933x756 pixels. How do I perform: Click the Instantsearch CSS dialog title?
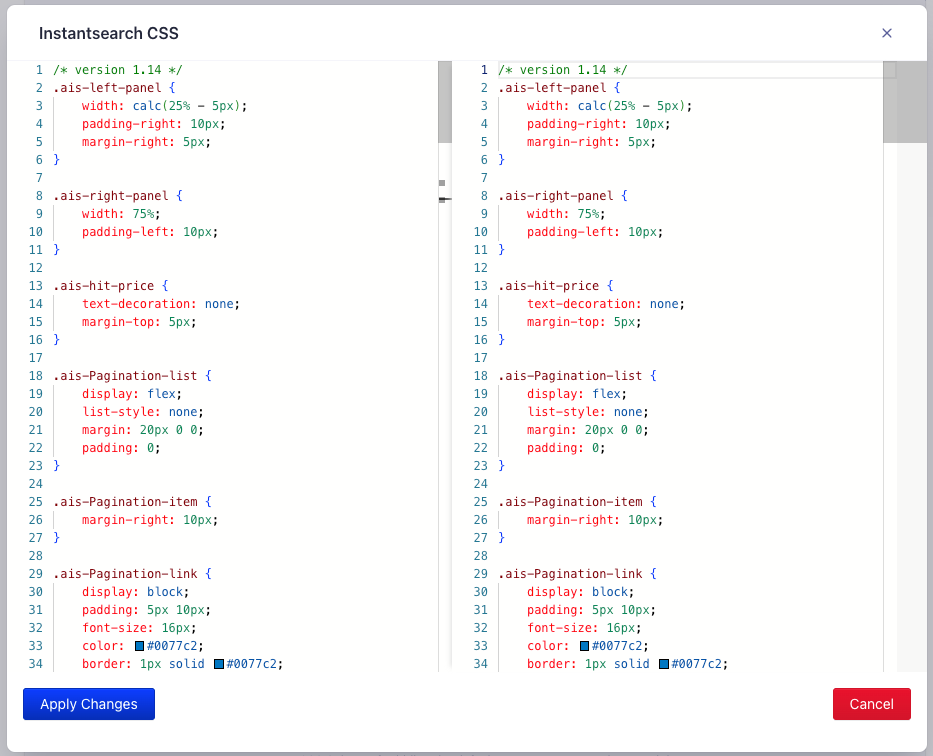[108, 33]
